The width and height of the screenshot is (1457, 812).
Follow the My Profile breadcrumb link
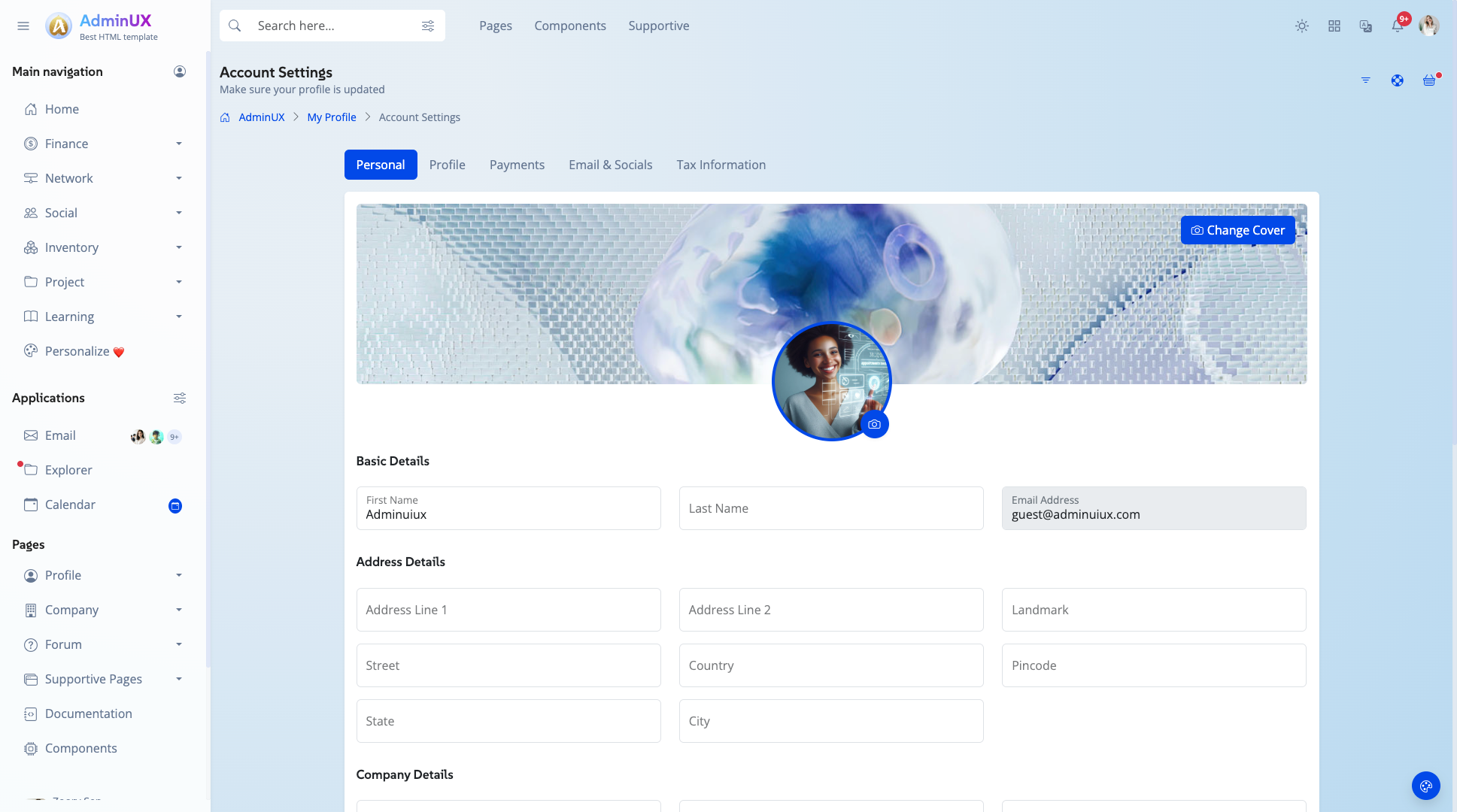332,117
